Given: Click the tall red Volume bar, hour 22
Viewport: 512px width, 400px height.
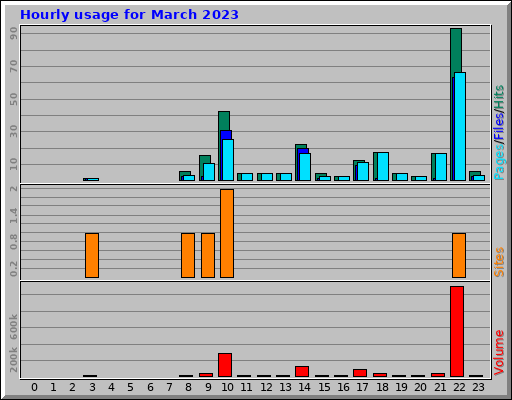Looking at the screenshot, I should 457,331.
